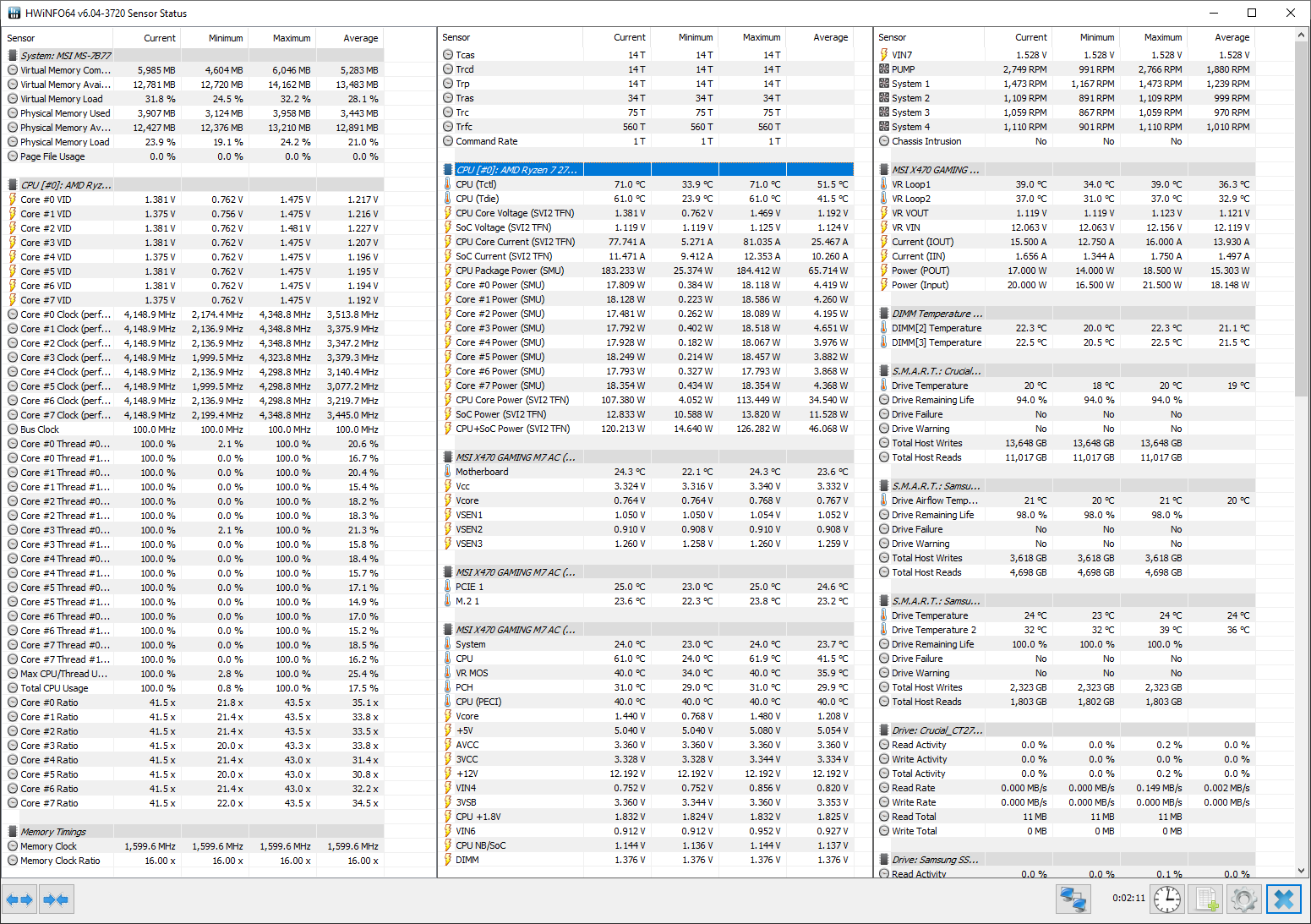
Task: Select the DIMM Temperature group header
Action: (1065, 314)
